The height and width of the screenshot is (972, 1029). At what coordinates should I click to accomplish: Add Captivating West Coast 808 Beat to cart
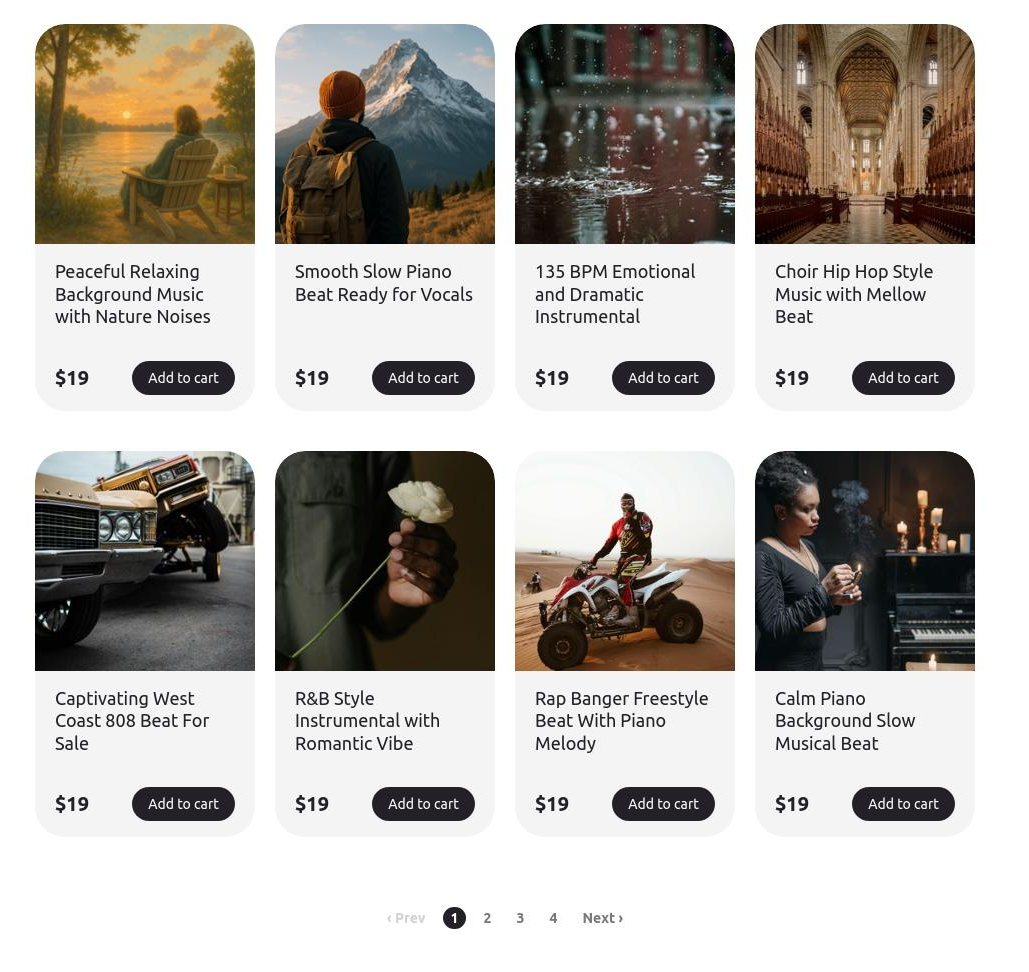pyautogui.click(x=183, y=804)
